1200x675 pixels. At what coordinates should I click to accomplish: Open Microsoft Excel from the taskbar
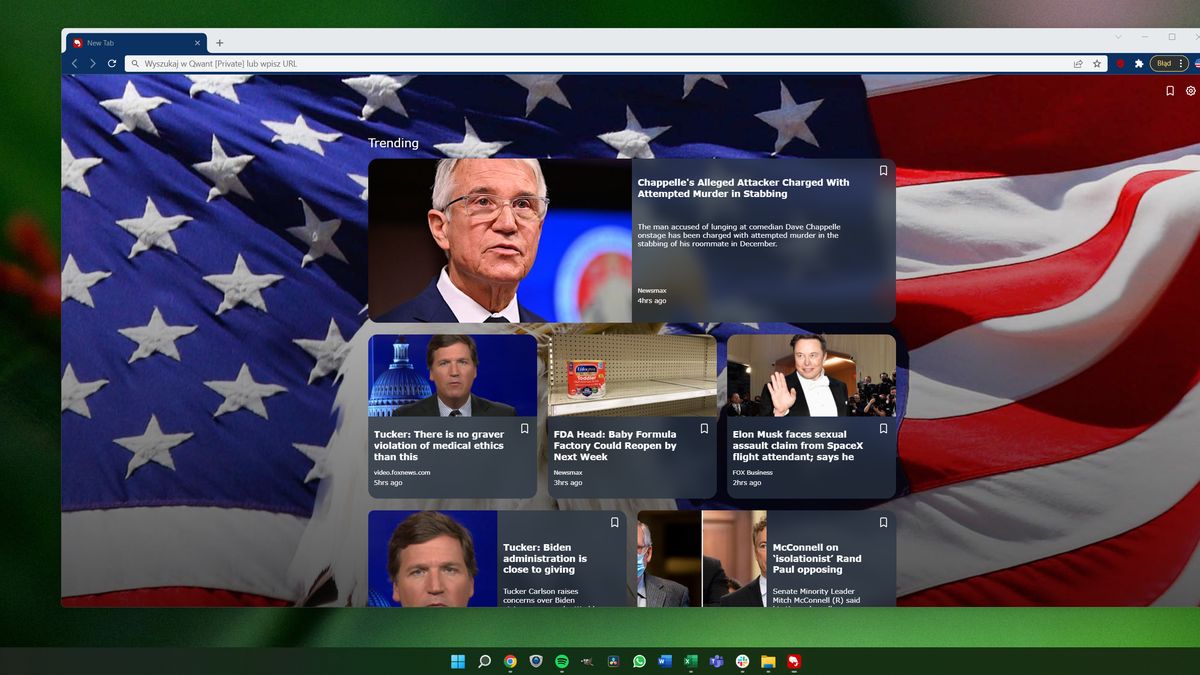(x=691, y=661)
